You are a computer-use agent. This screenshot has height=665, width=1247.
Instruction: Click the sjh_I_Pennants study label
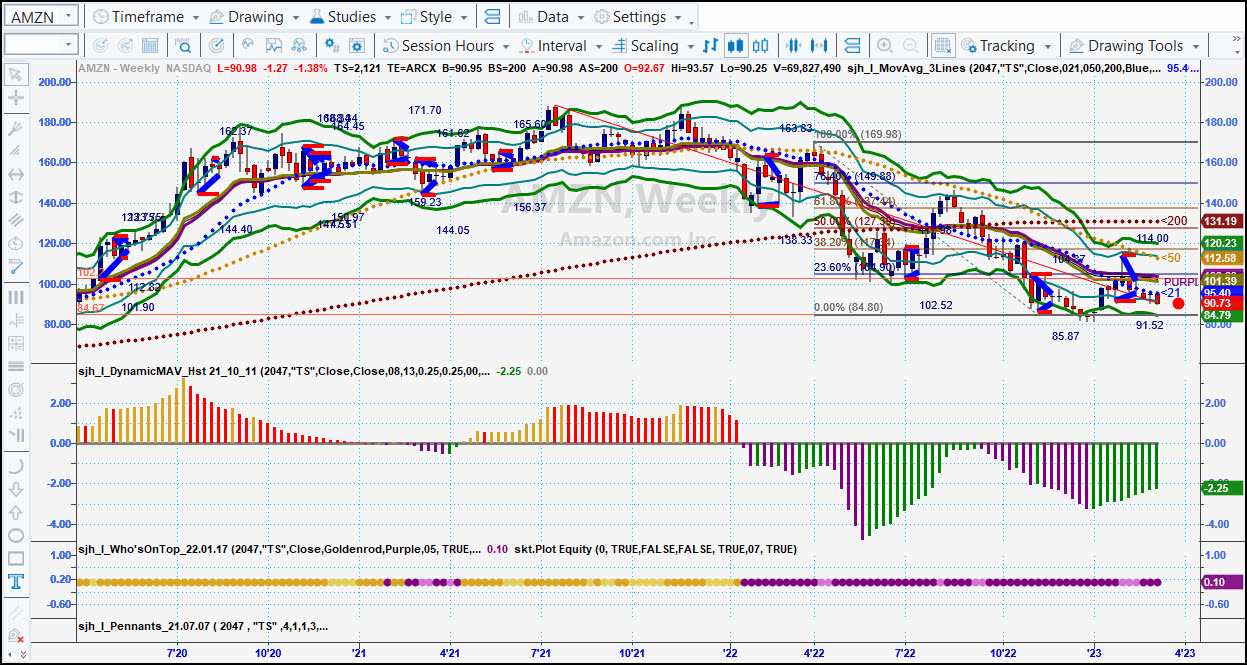203,626
